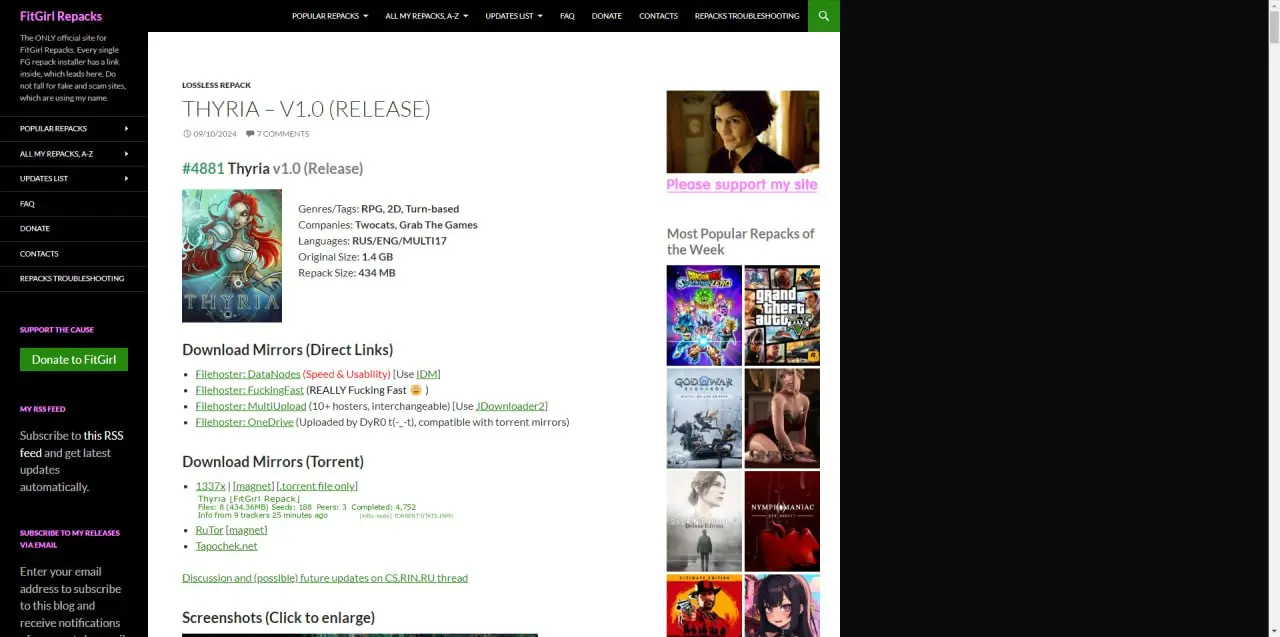Click the #4881 repack number link
Viewport: 1280px width, 637px height.
(203, 169)
